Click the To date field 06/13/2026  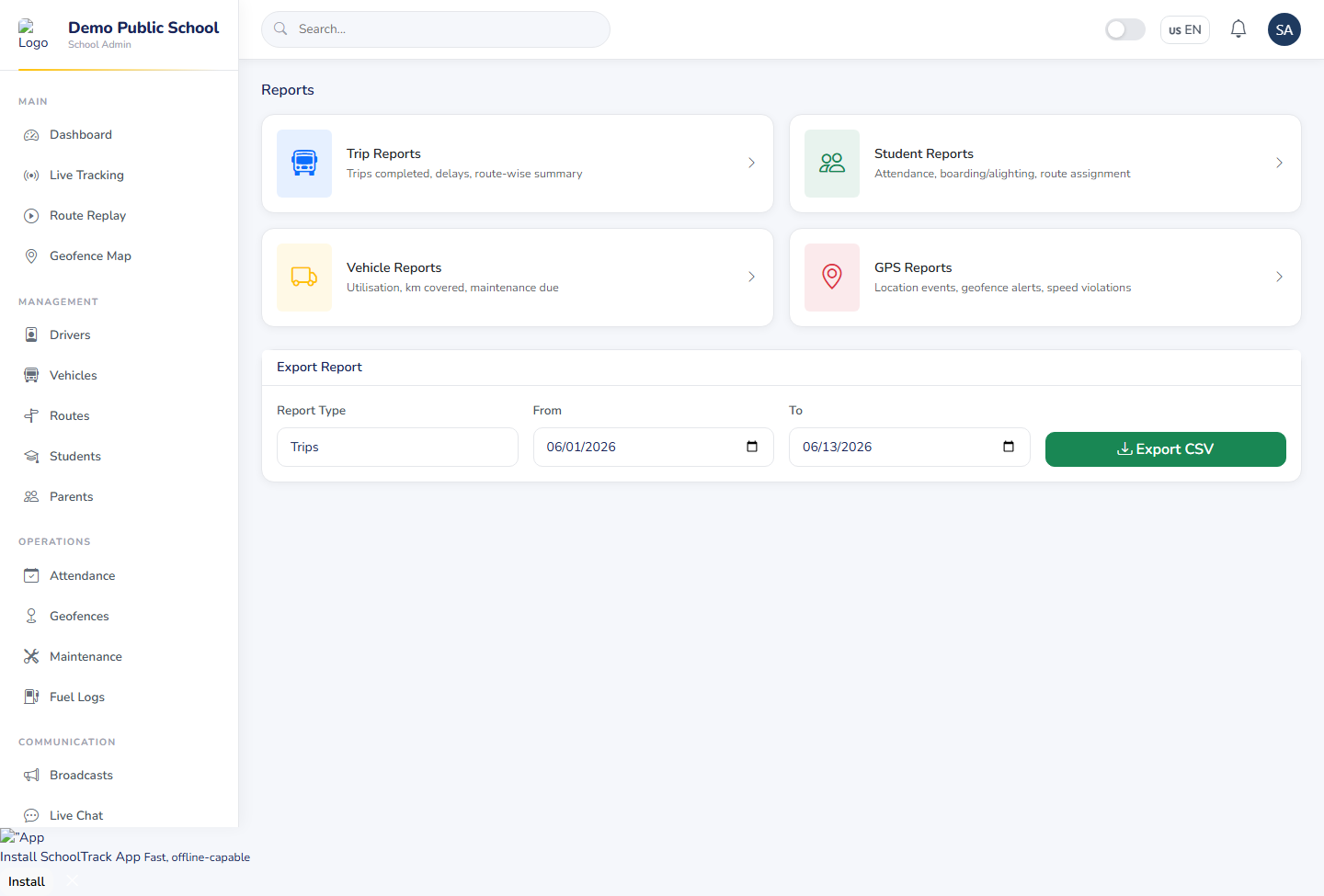[x=909, y=448]
